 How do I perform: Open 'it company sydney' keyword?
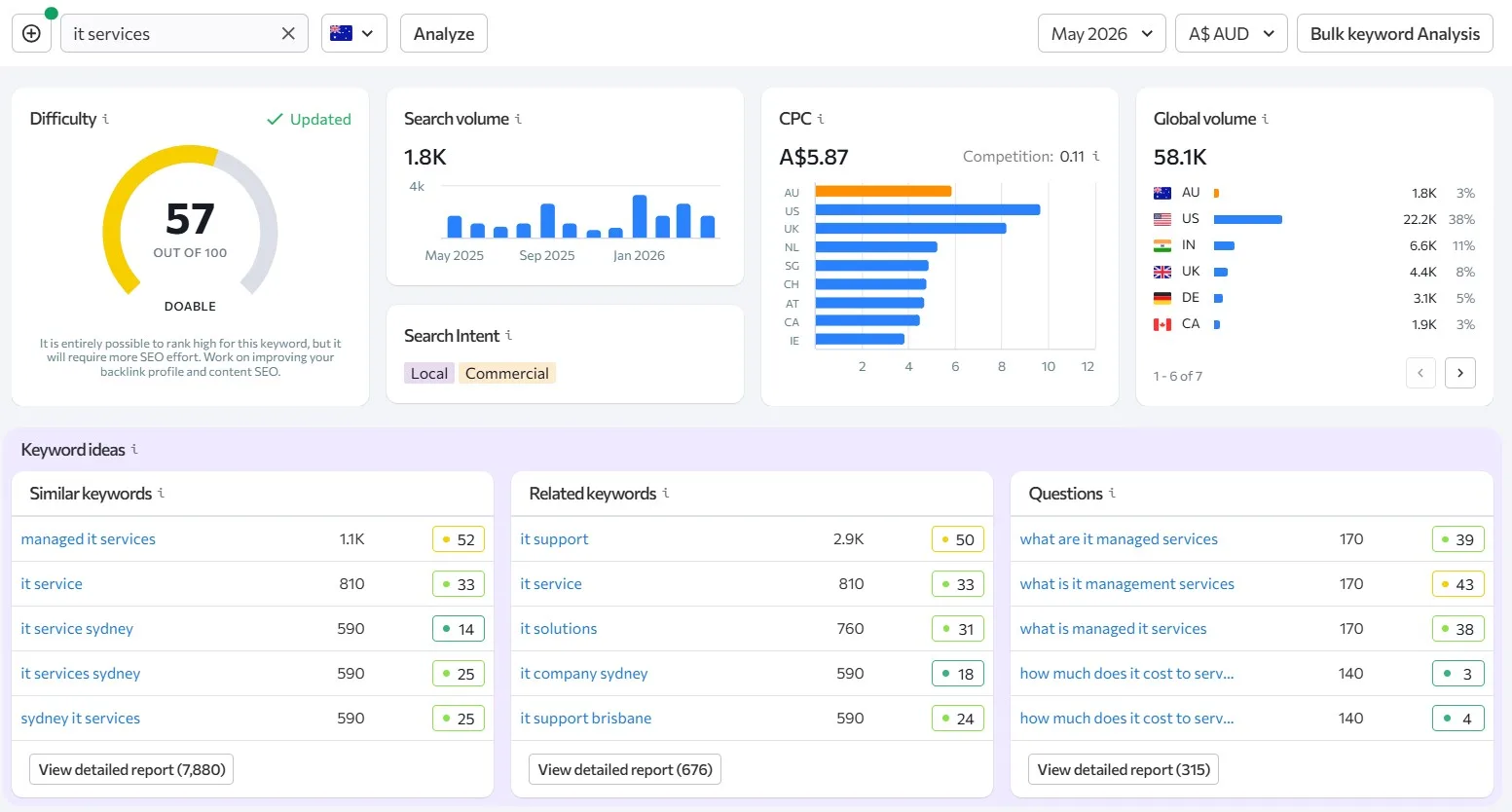tap(584, 673)
